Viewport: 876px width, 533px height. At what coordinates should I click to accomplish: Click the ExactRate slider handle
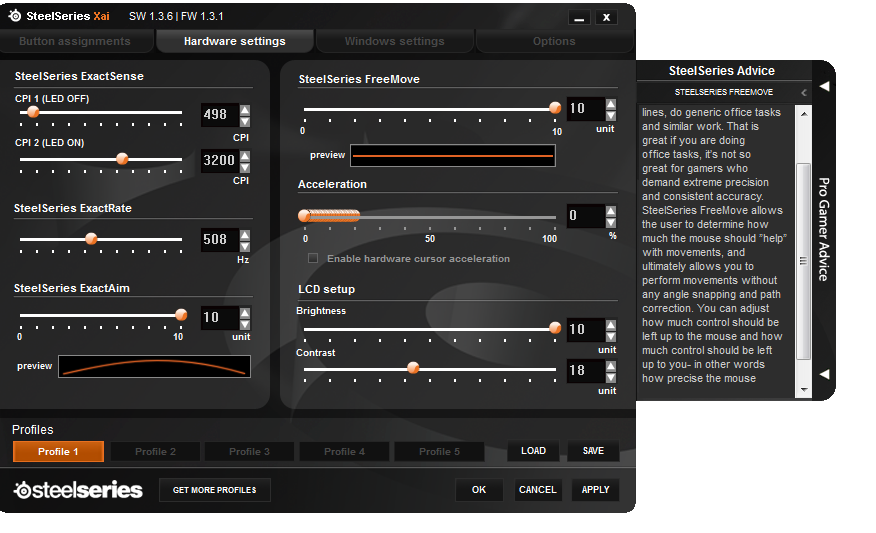(91, 239)
